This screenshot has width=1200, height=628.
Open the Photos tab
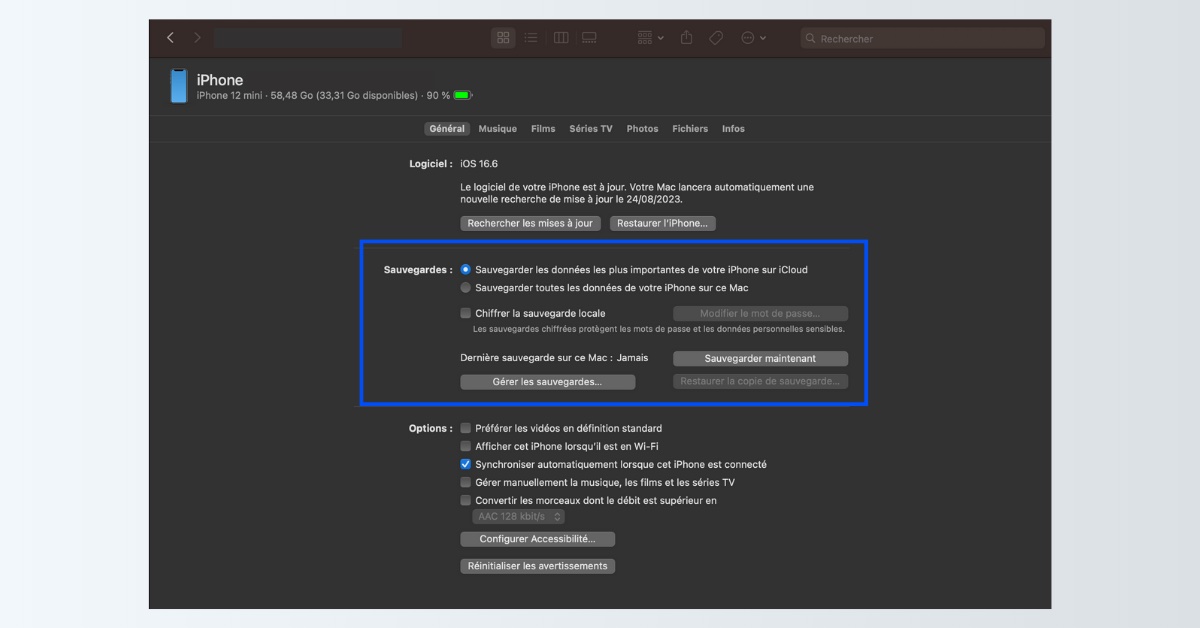pos(642,129)
